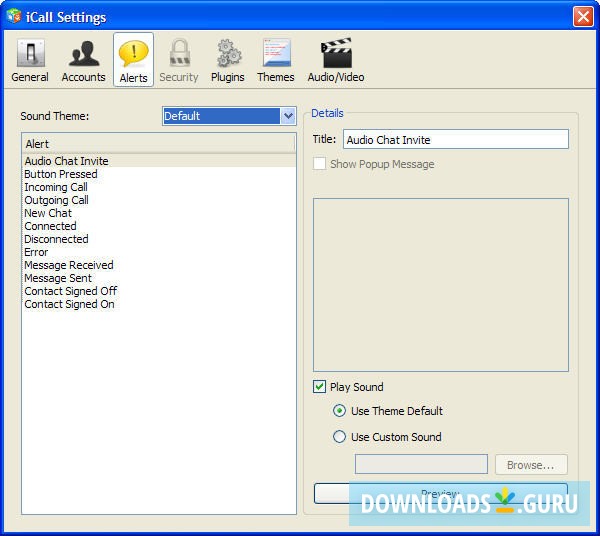Screen dimensions: 600x536
Task: Open the Accounts people icon
Action: coord(84,53)
